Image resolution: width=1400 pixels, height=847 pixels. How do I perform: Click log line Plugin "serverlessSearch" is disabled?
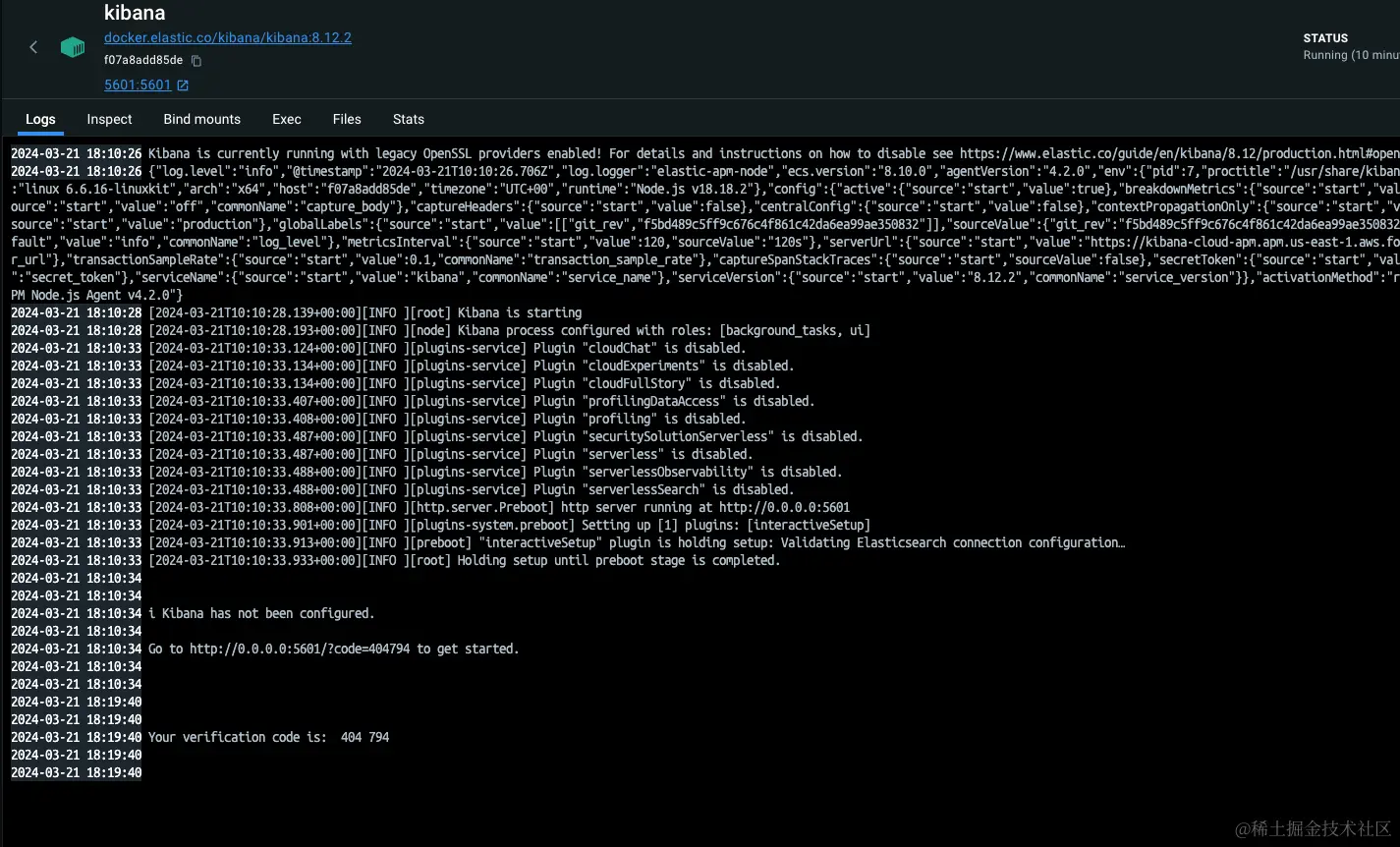click(403, 489)
